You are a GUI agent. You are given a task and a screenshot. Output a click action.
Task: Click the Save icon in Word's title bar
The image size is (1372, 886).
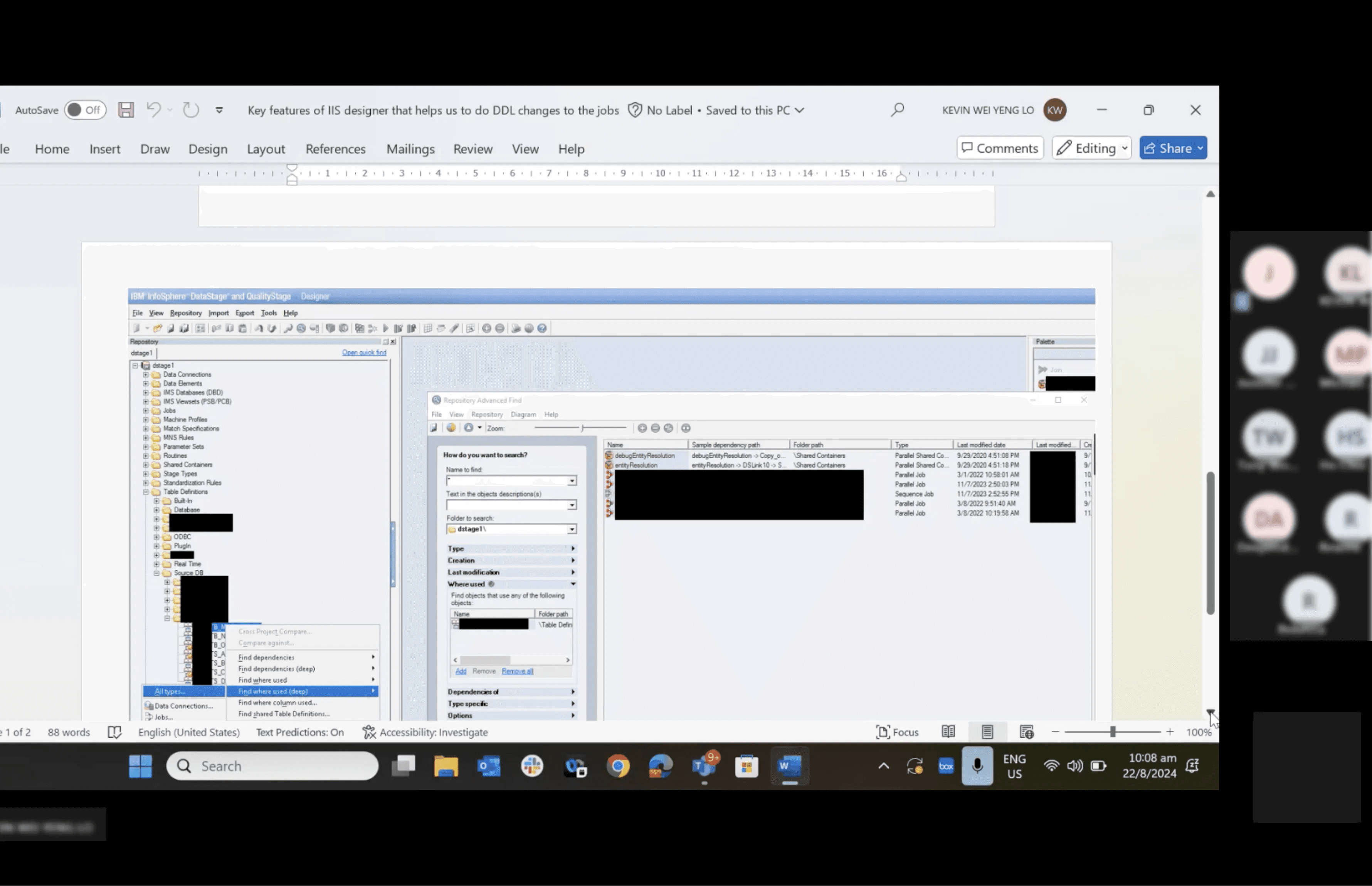[126, 110]
